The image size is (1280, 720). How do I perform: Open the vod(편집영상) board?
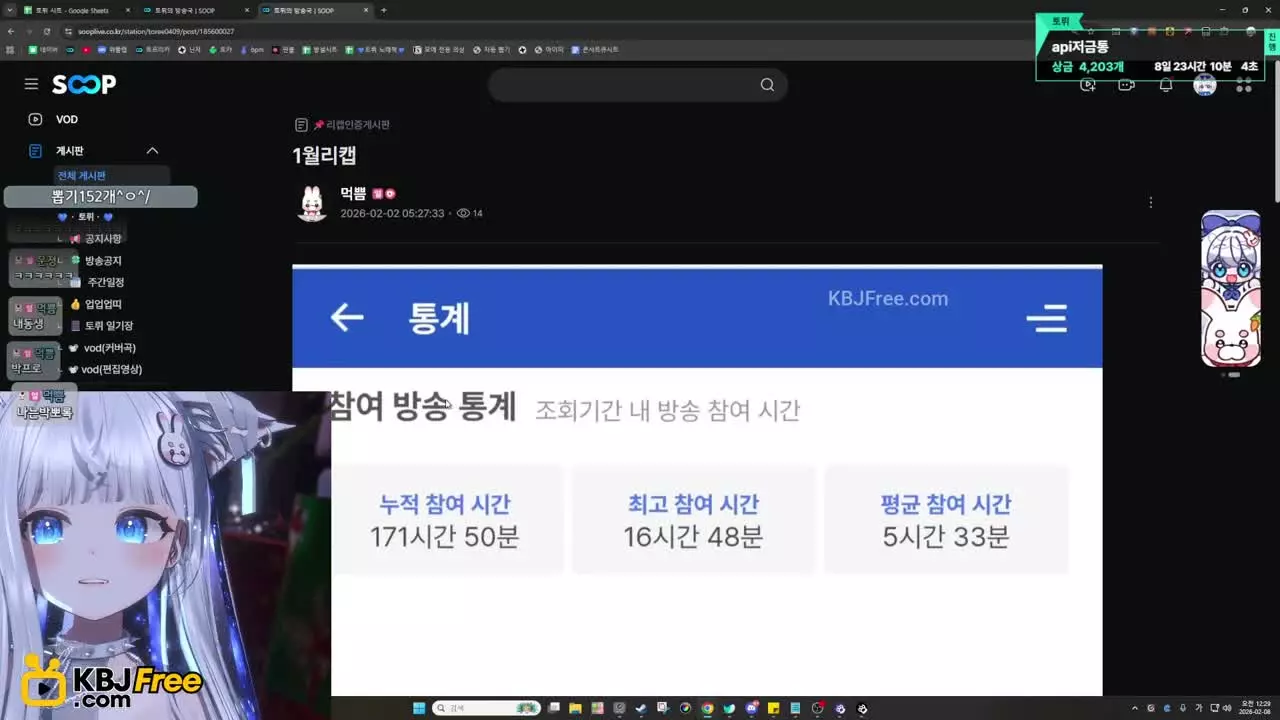112,370
